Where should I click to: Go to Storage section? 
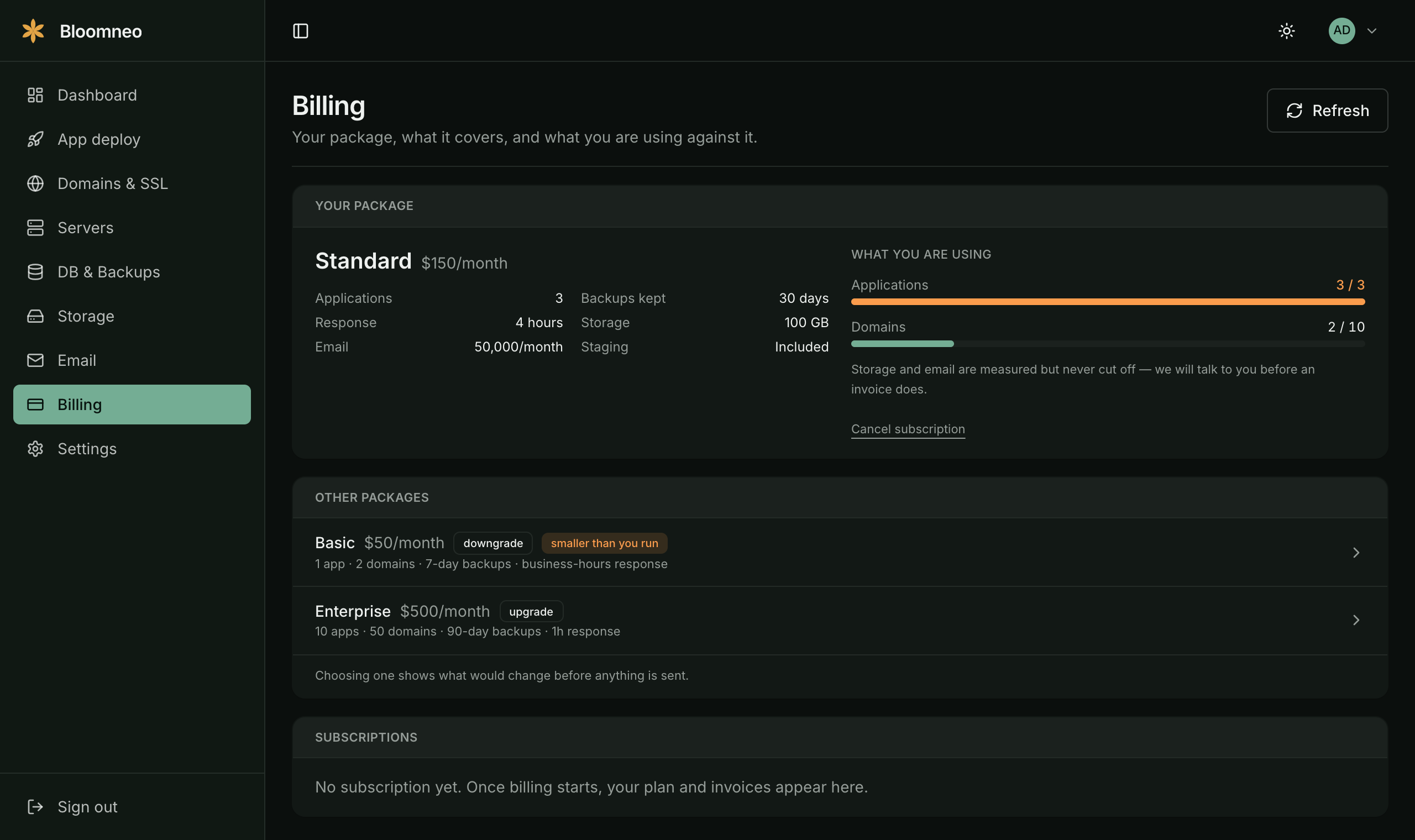point(132,316)
